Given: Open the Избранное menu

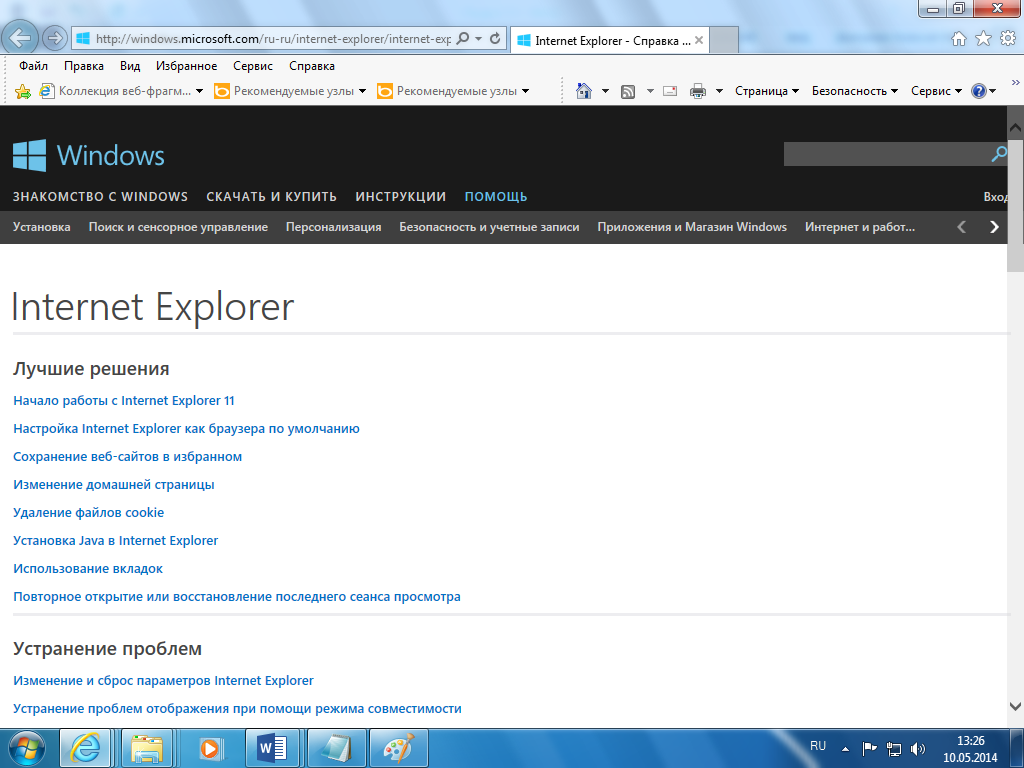Looking at the screenshot, I should point(187,66).
